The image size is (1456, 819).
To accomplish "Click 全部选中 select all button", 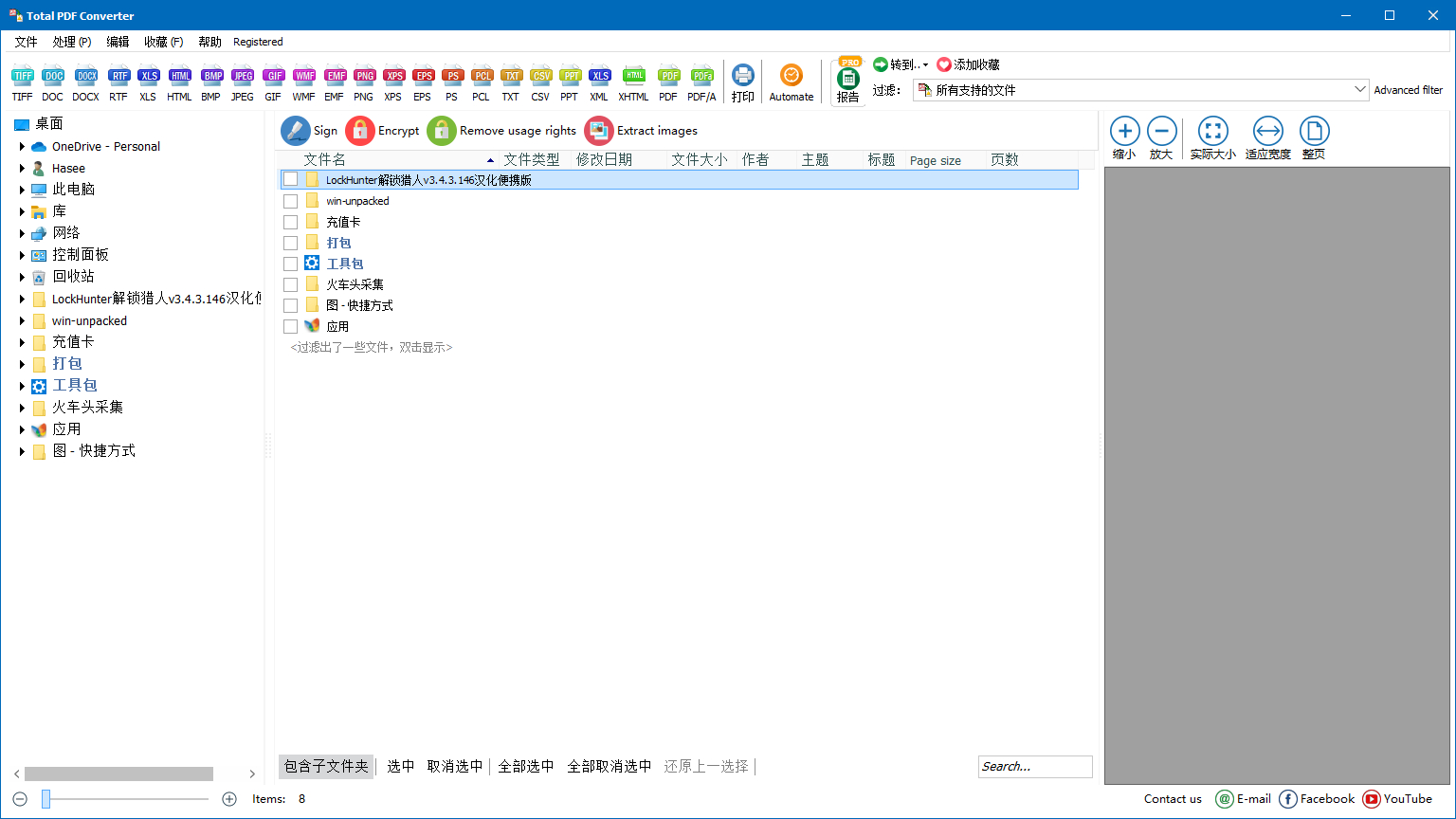I will point(526,766).
